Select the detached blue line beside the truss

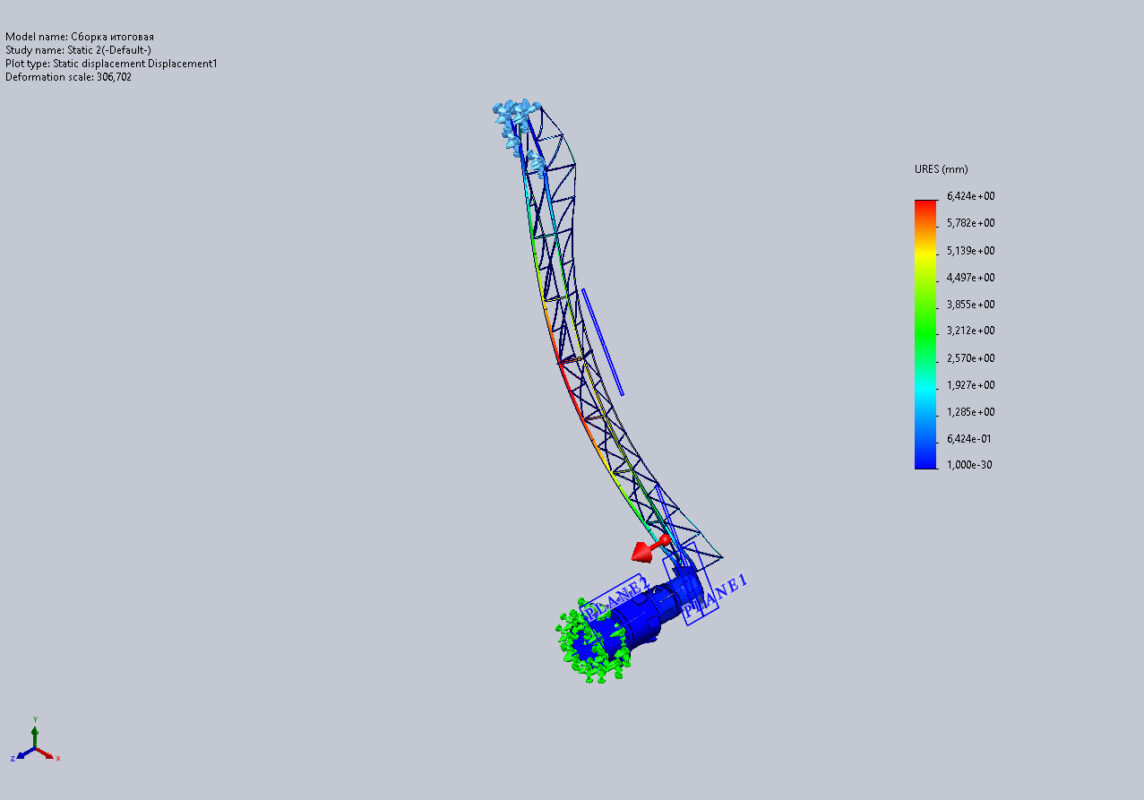coord(602,342)
